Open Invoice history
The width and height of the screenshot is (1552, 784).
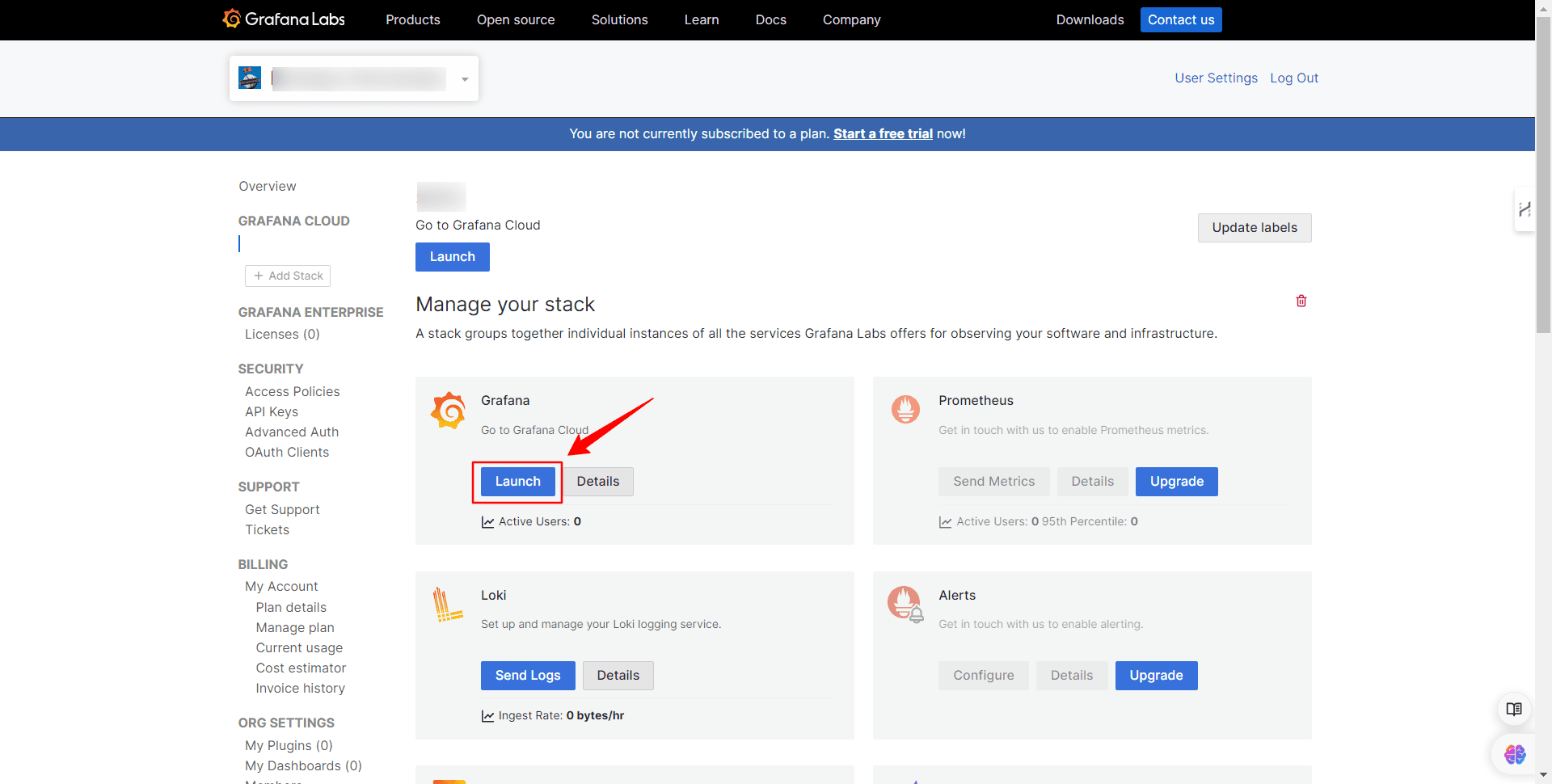pyautogui.click(x=300, y=688)
